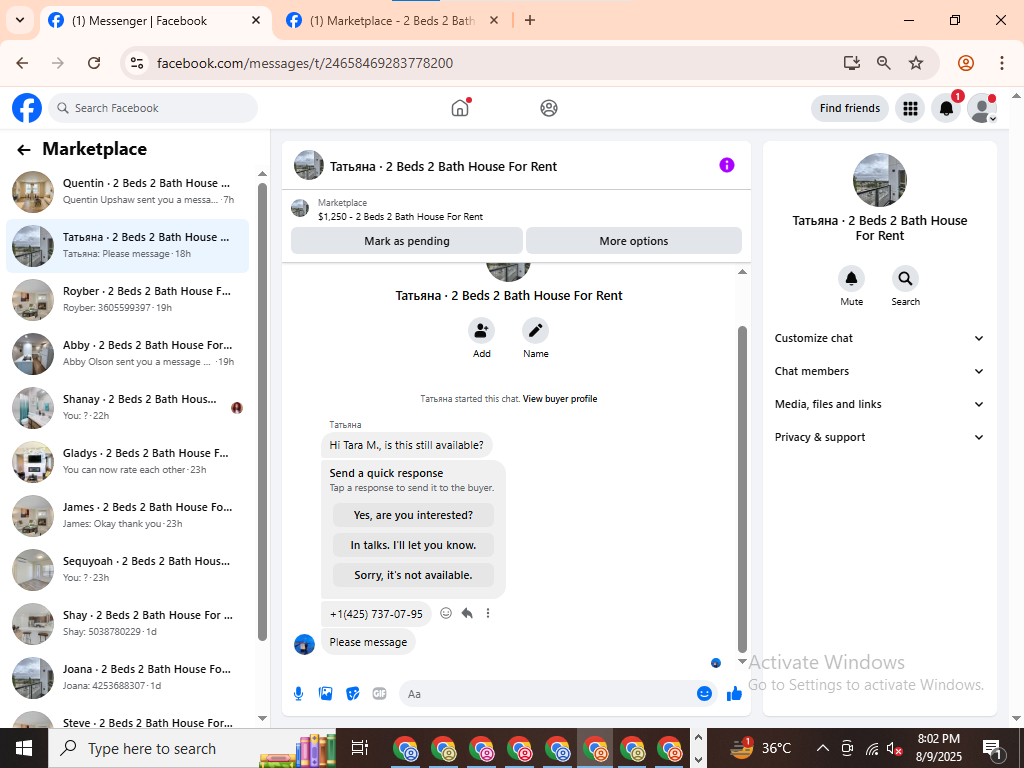Open Shanay's conversation in the list
This screenshot has height=768, width=1024.
click(x=127, y=408)
